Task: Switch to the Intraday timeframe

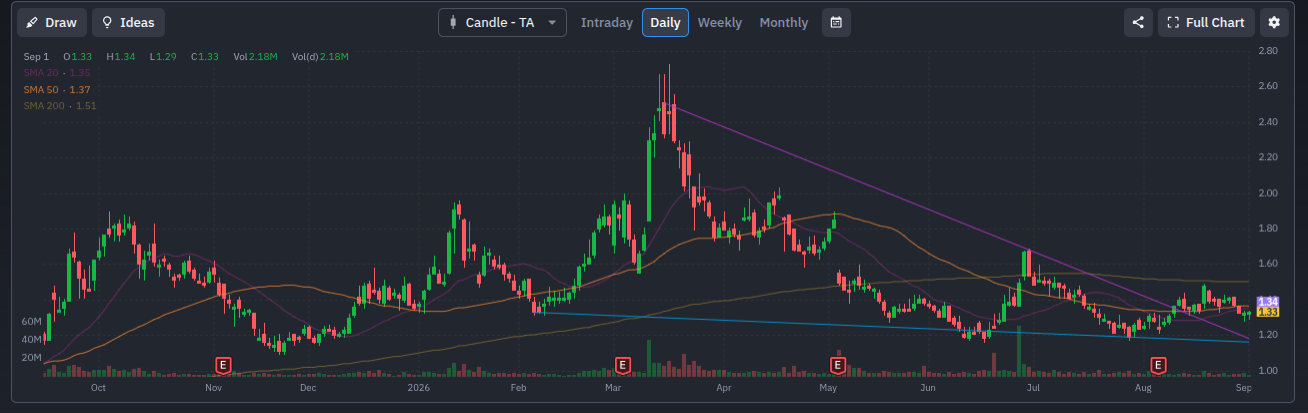Action: pos(606,22)
